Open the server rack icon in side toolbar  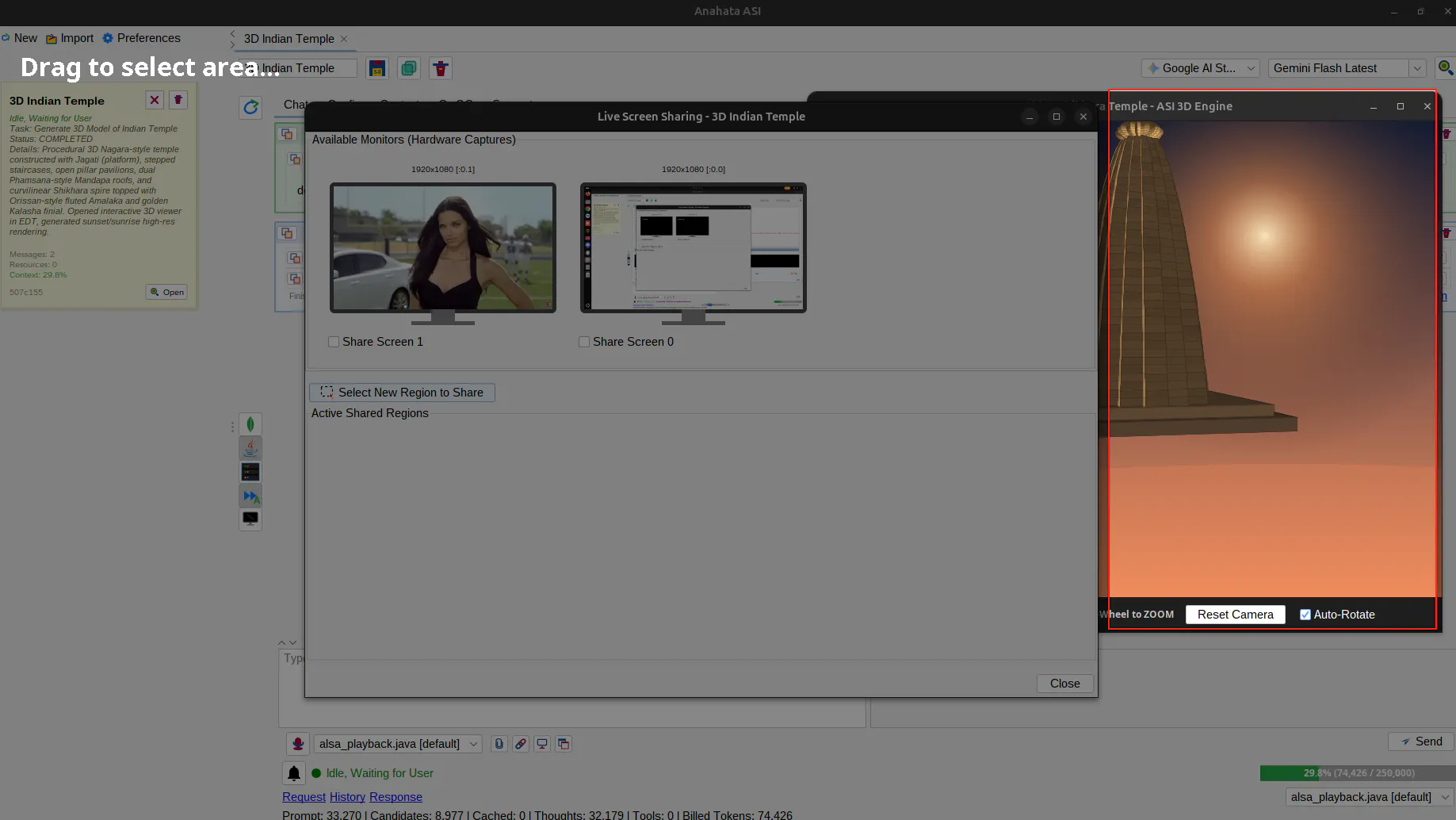pyautogui.click(x=250, y=472)
